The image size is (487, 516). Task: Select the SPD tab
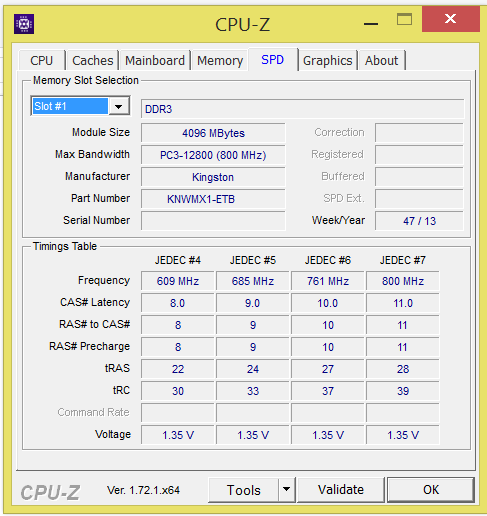[x=273, y=60]
